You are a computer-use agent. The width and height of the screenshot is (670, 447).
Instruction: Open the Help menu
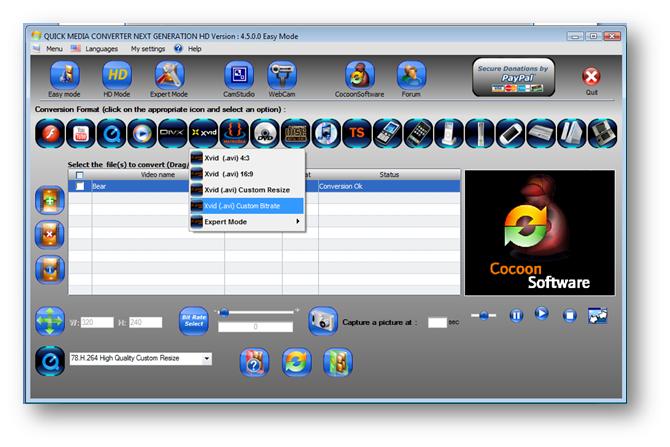194,49
